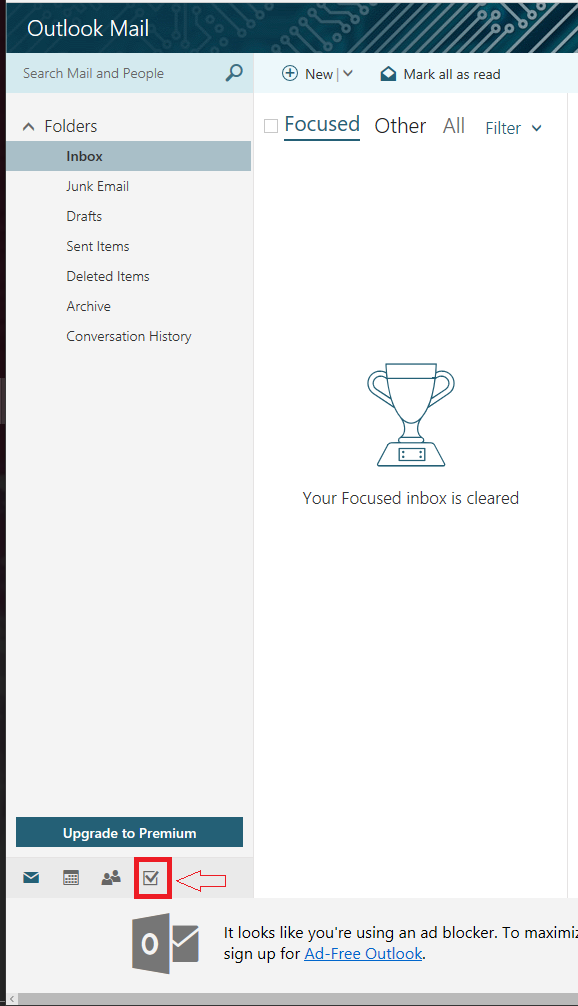Switch to the All tab
Image resolution: width=578 pixels, height=1006 pixels.
click(x=454, y=126)
